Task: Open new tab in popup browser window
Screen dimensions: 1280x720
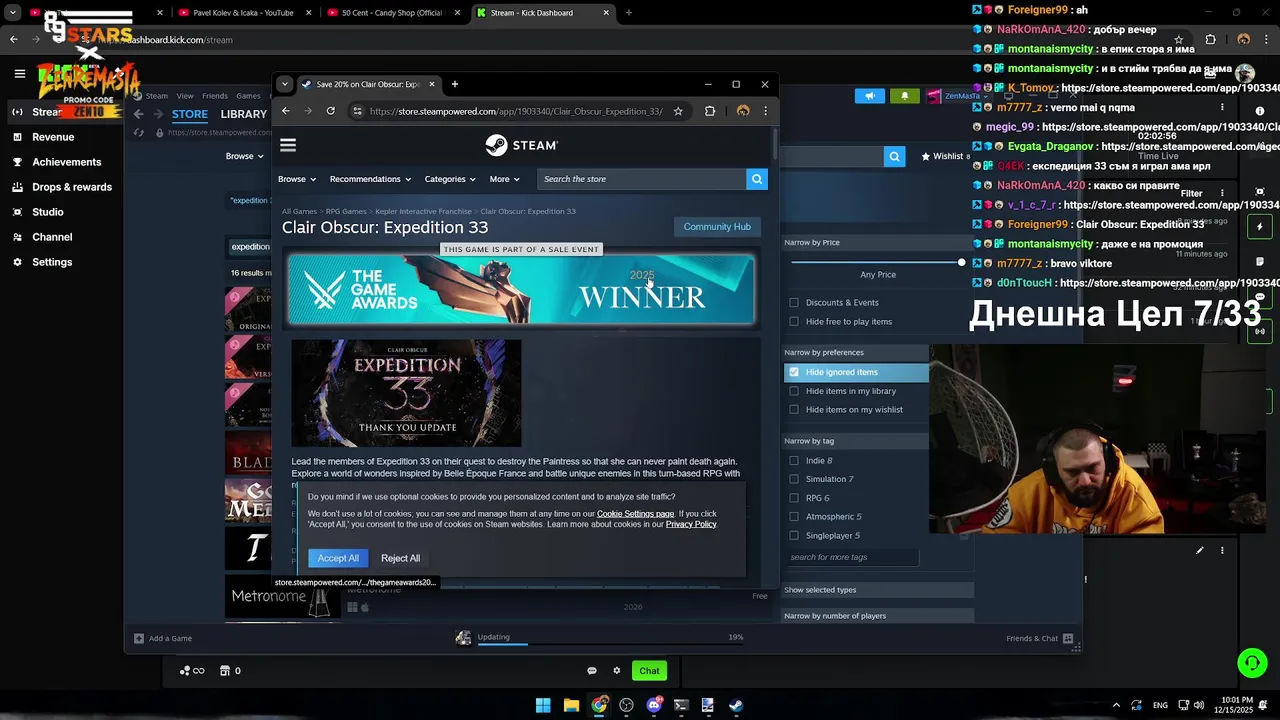Action: click(454, 84)
